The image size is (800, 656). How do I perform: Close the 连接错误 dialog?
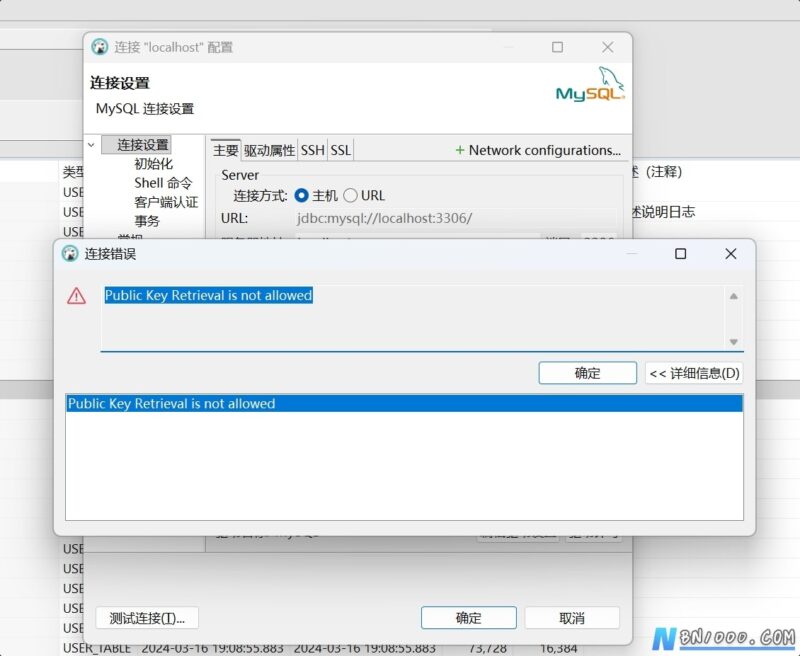click(x=731, y=254)
